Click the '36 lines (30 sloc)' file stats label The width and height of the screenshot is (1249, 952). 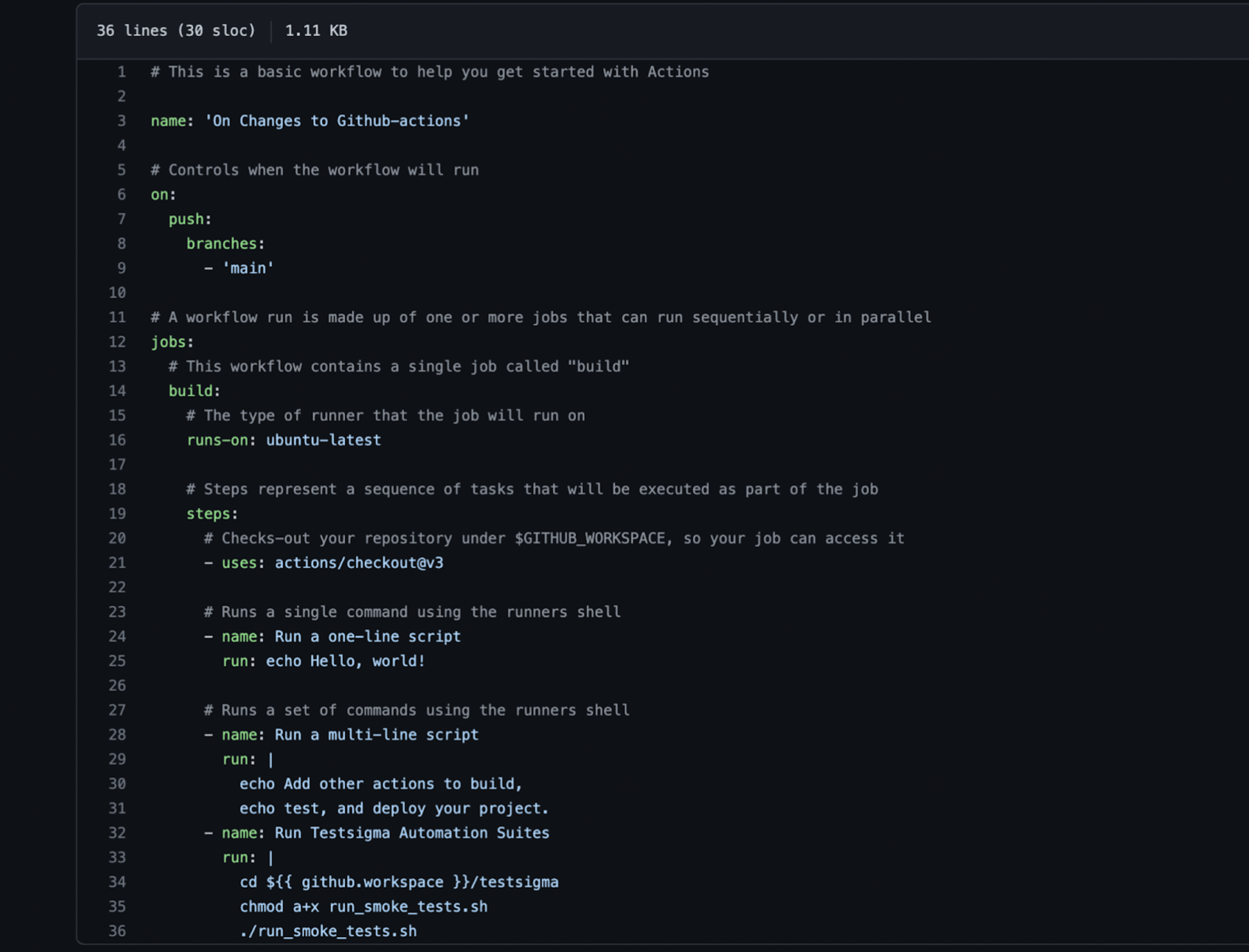[177, 30]
